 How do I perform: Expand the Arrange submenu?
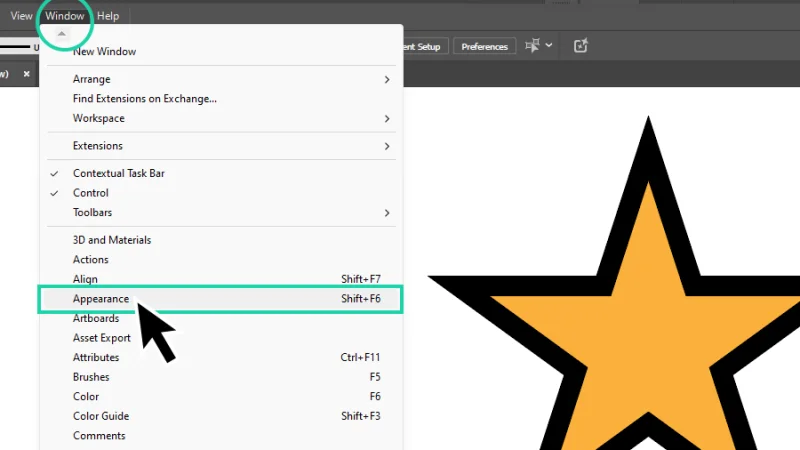[221, 79]
